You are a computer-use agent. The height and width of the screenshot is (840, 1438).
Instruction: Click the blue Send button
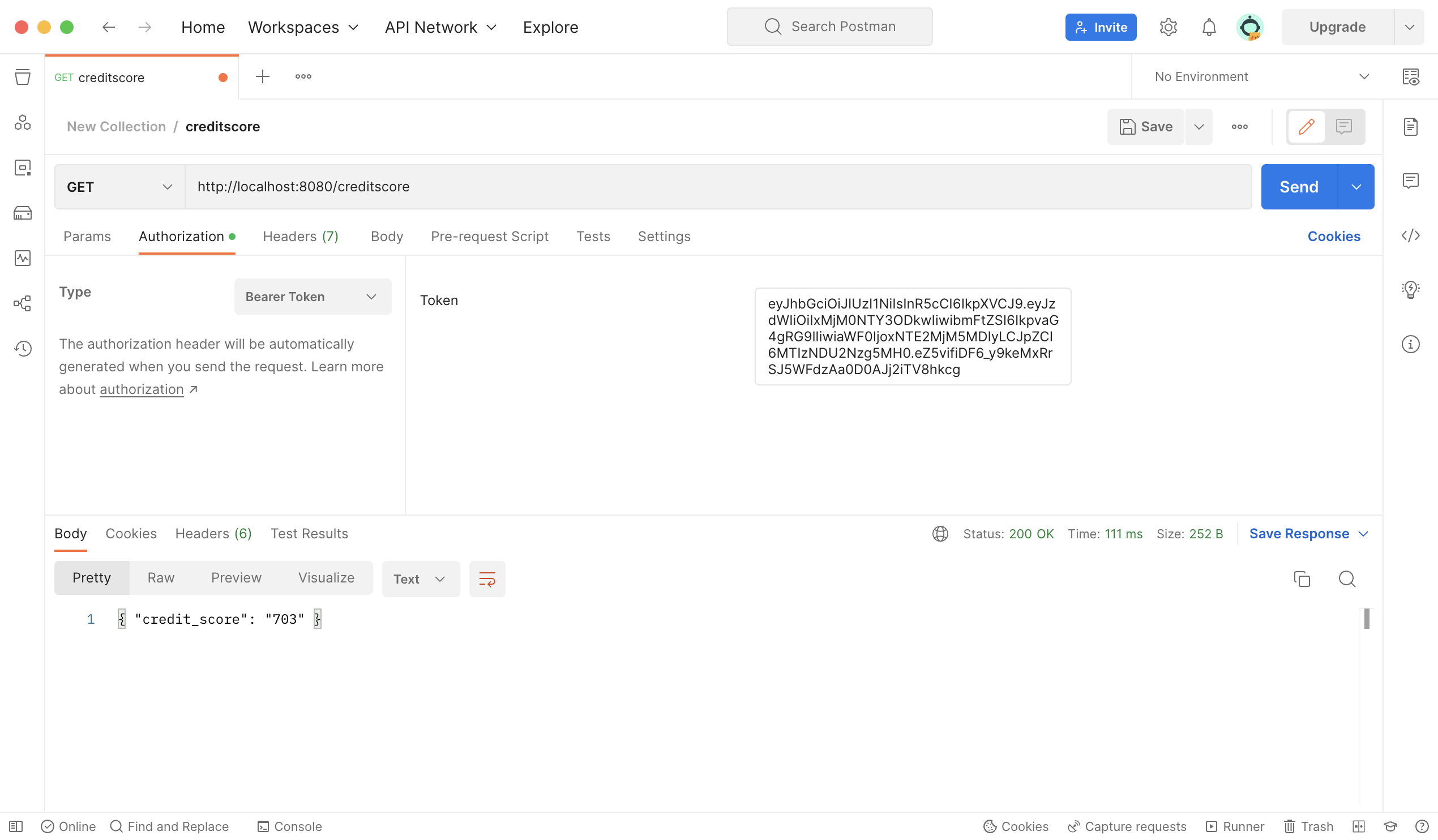(x=1298, y=187)
